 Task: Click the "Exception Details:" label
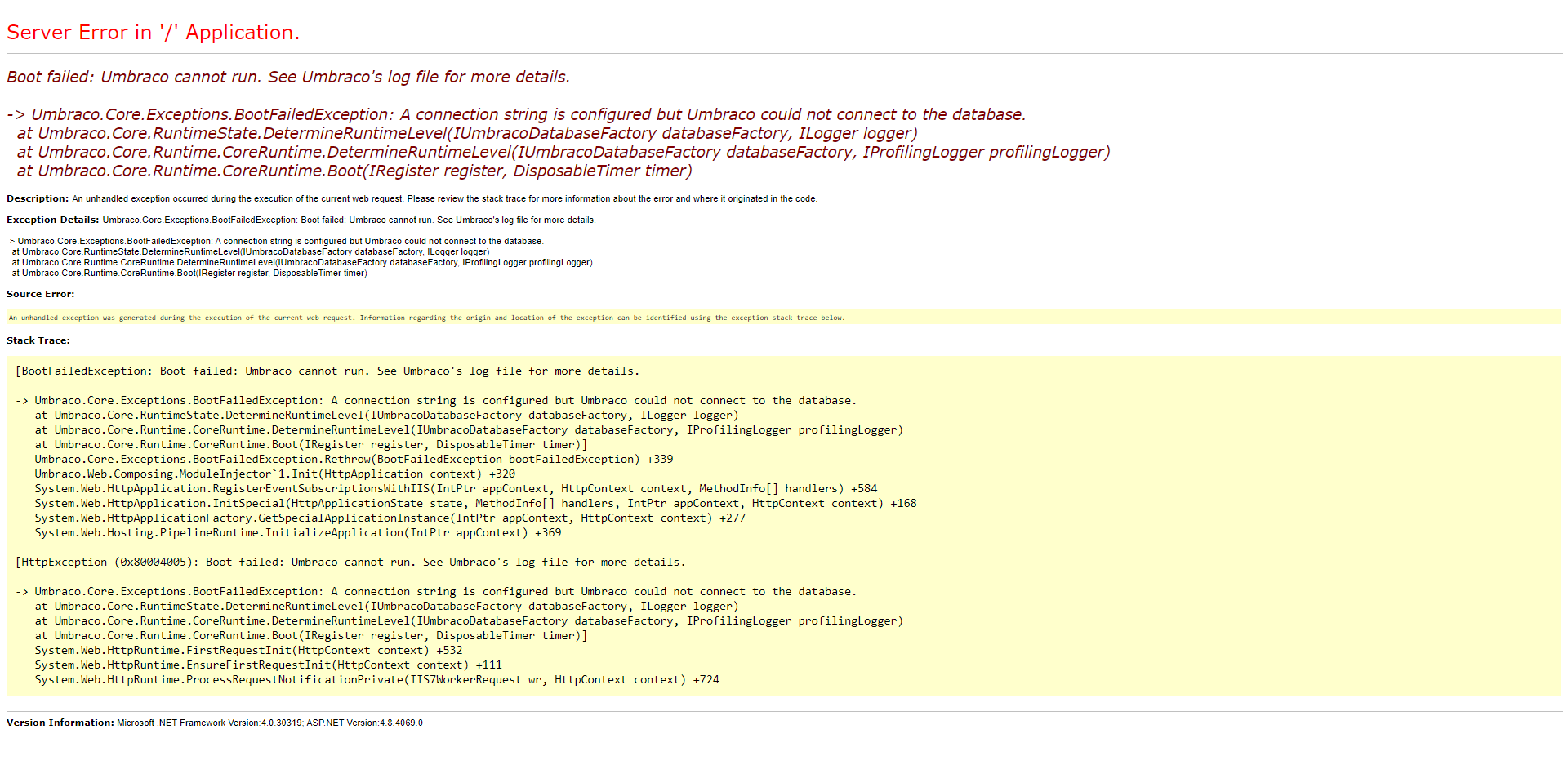(x=53, y=220)
